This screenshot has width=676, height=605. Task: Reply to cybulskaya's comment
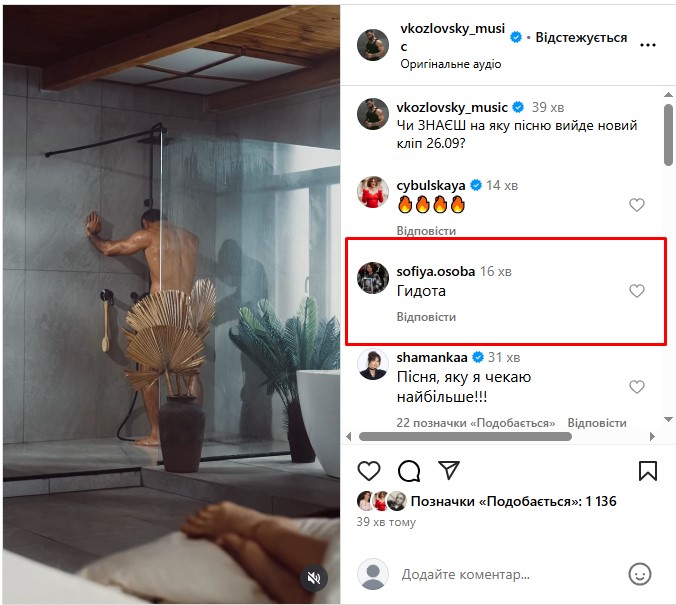[x=426, y=231]
